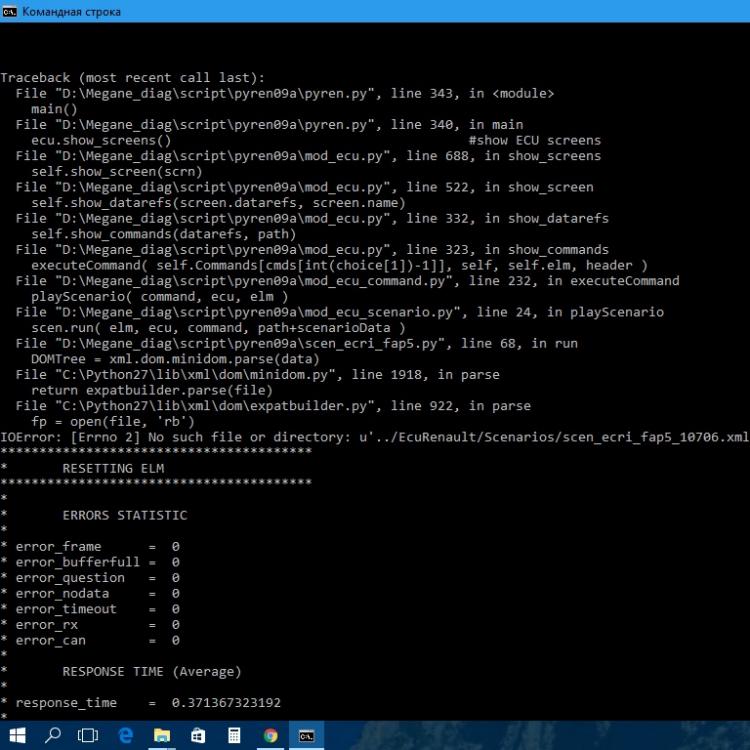Click the RESPONSE TIME (Average) heading
The height and width of the screenshot is (750, 750).
point(152,672)
